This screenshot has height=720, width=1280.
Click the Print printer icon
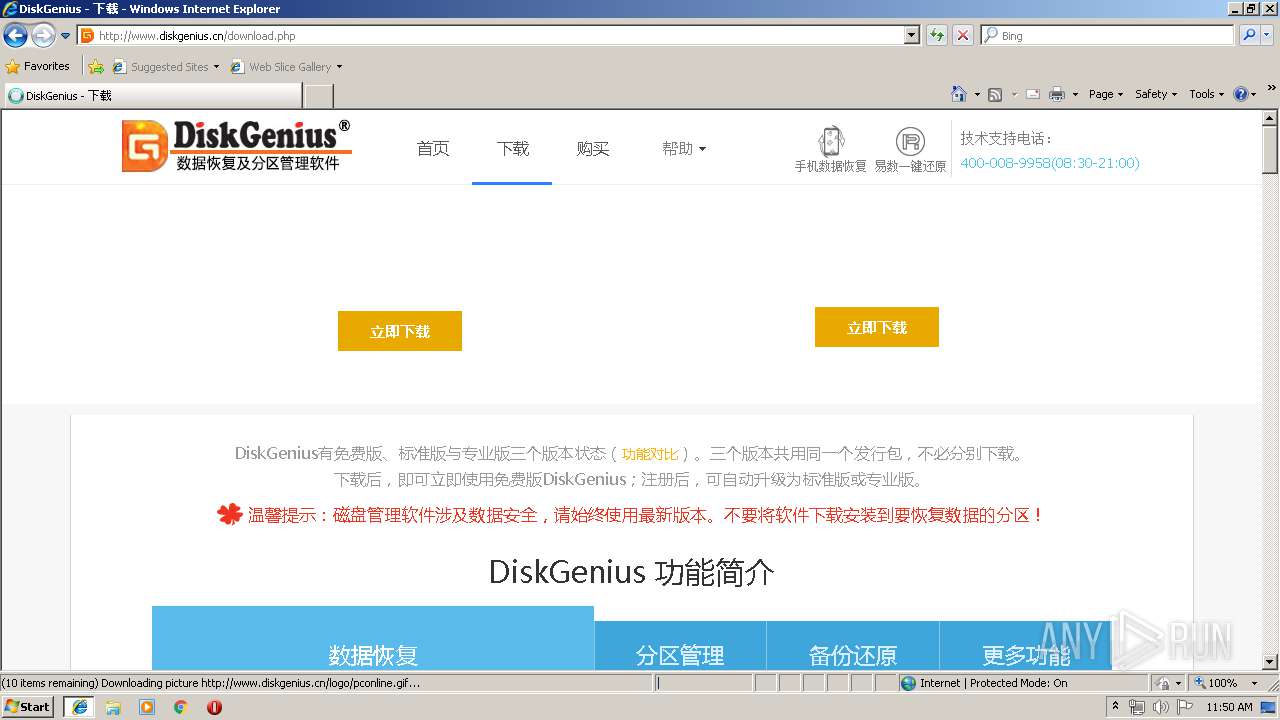click(x=1057, y=94)
